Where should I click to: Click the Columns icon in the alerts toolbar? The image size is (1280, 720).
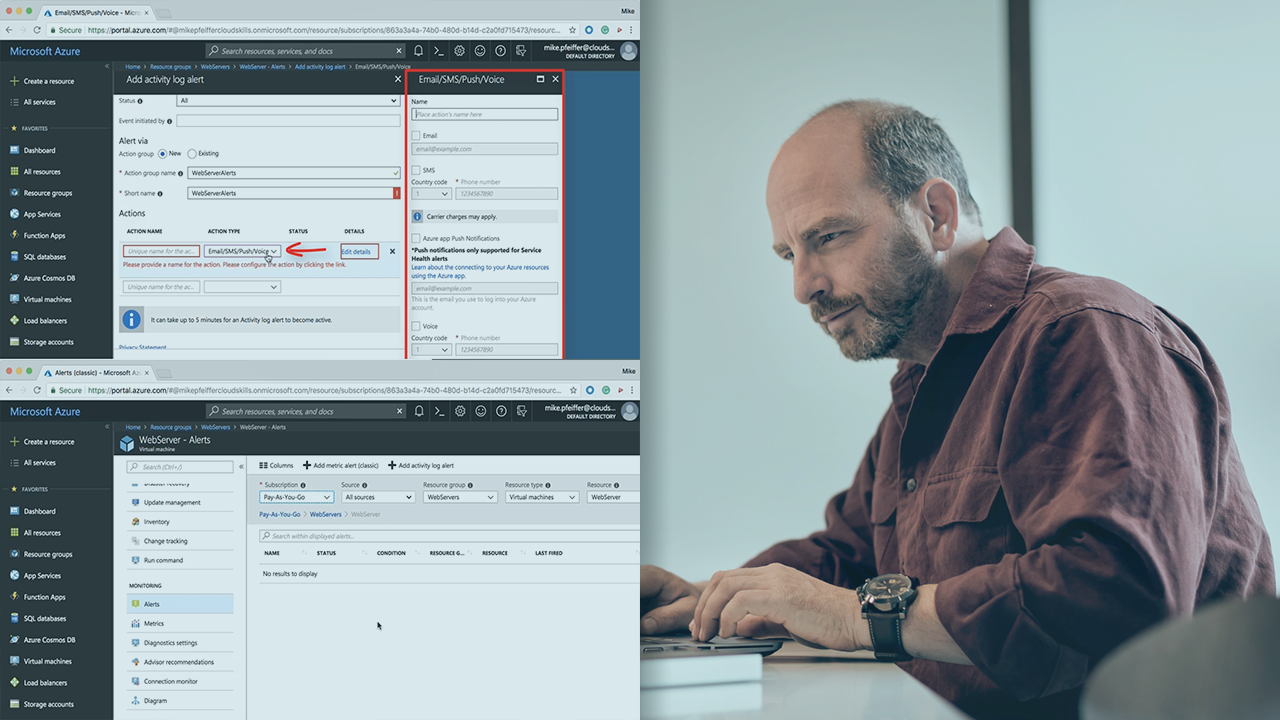pyautogui.click(x=264, y=465)
